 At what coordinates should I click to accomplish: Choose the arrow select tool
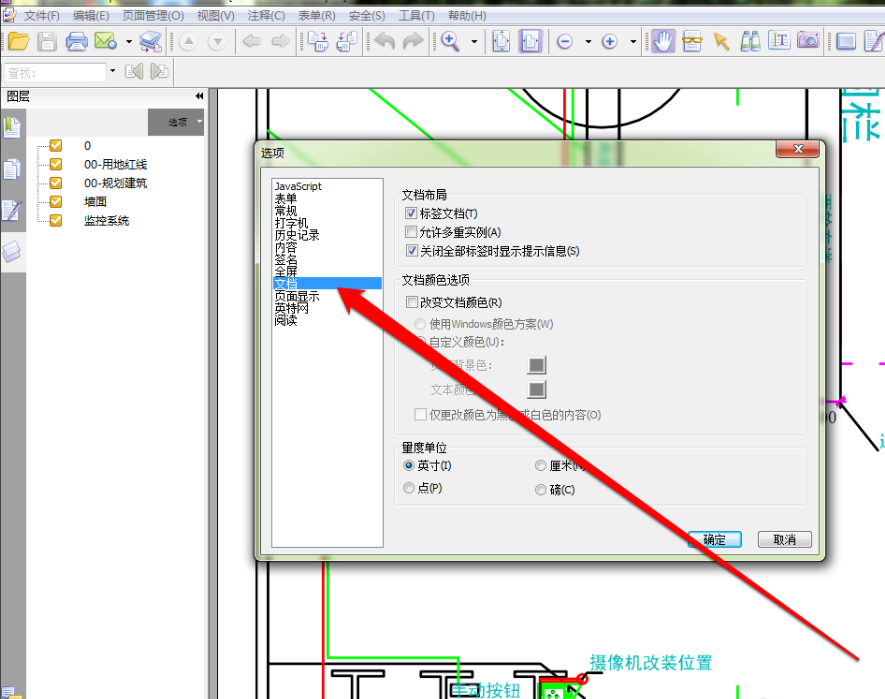pyautogui.click(x=721, y=41)
